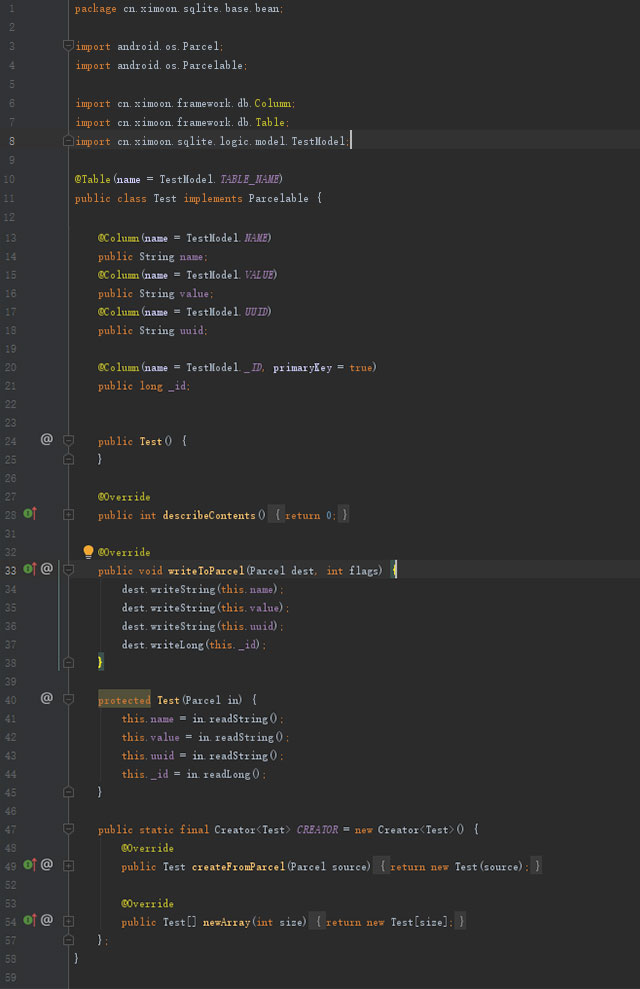
Task: Click the method name 'createFromParcel'
Action: (238, 867)
